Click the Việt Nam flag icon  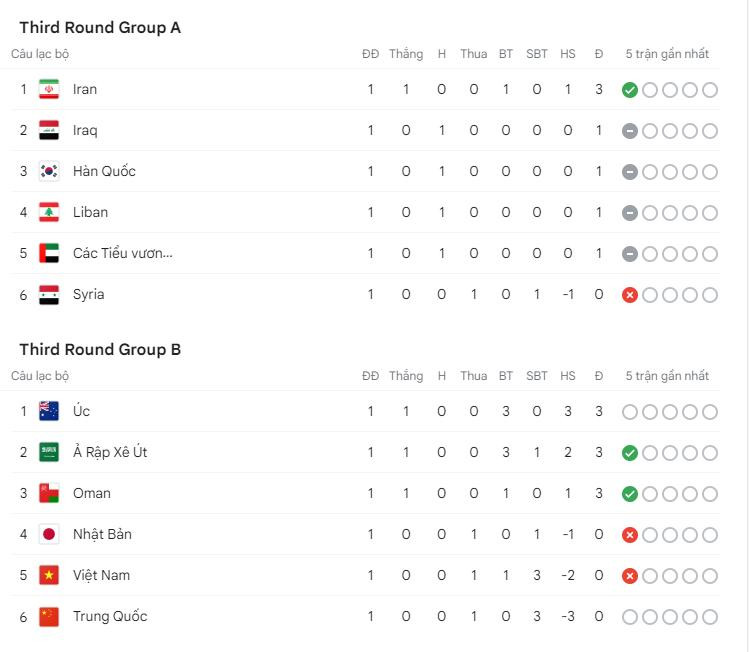coord(49,575)
